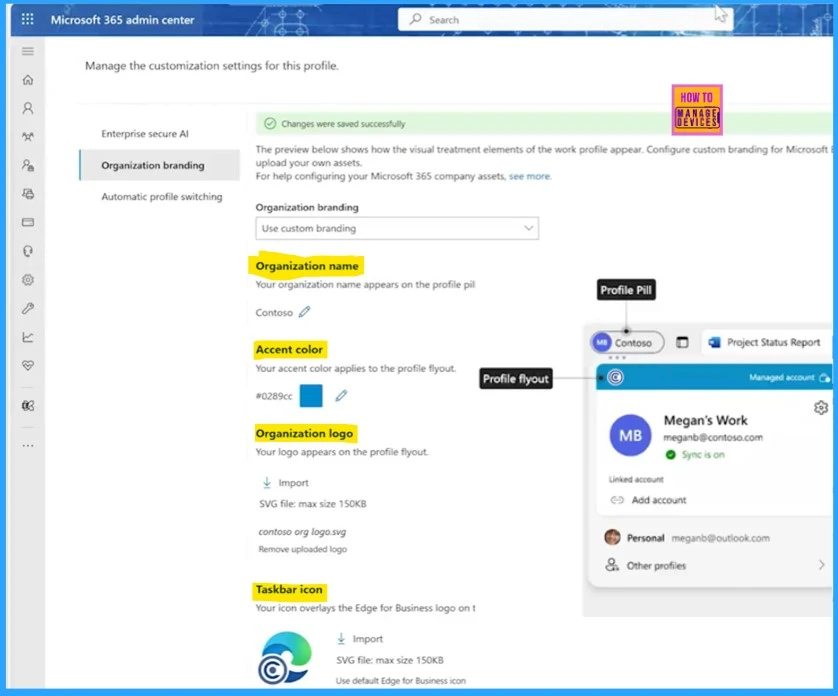Select Enterprise secure AI tab
This screenshot has height=696, width=838.
(145, 134)
